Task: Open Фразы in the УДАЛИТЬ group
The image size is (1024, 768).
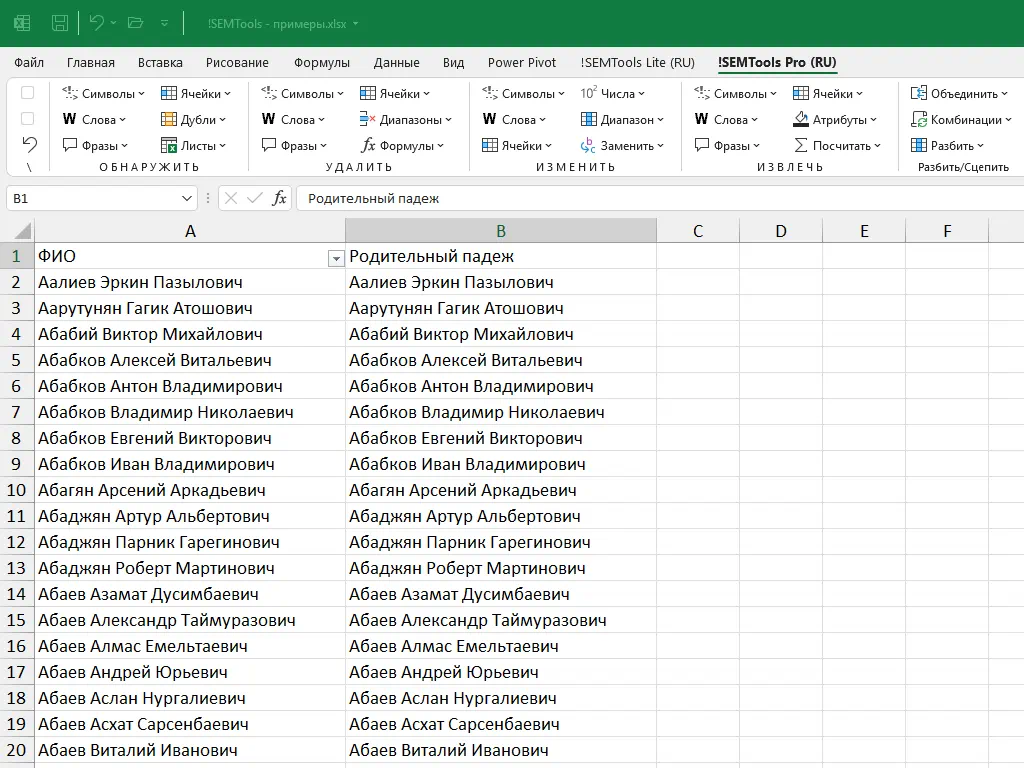Action: [x=295, y=146]
